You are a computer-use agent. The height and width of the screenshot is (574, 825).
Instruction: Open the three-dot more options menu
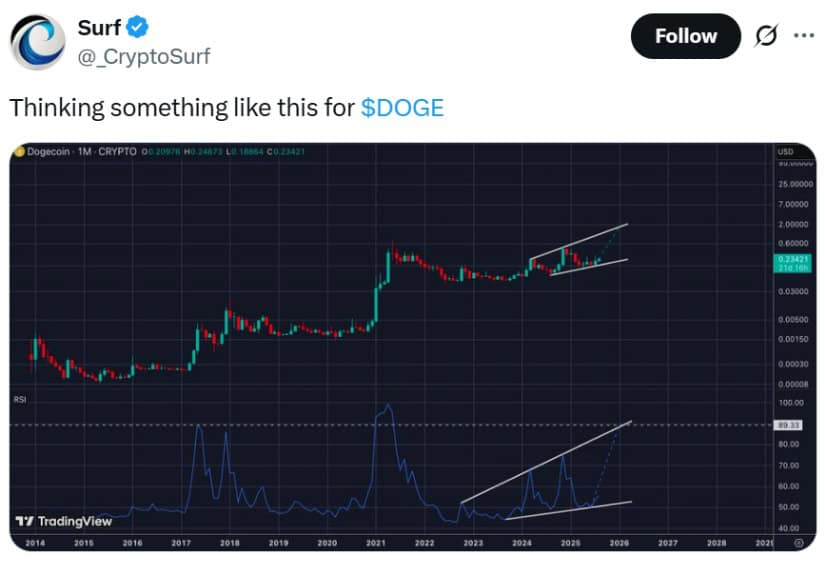(803, 36)
